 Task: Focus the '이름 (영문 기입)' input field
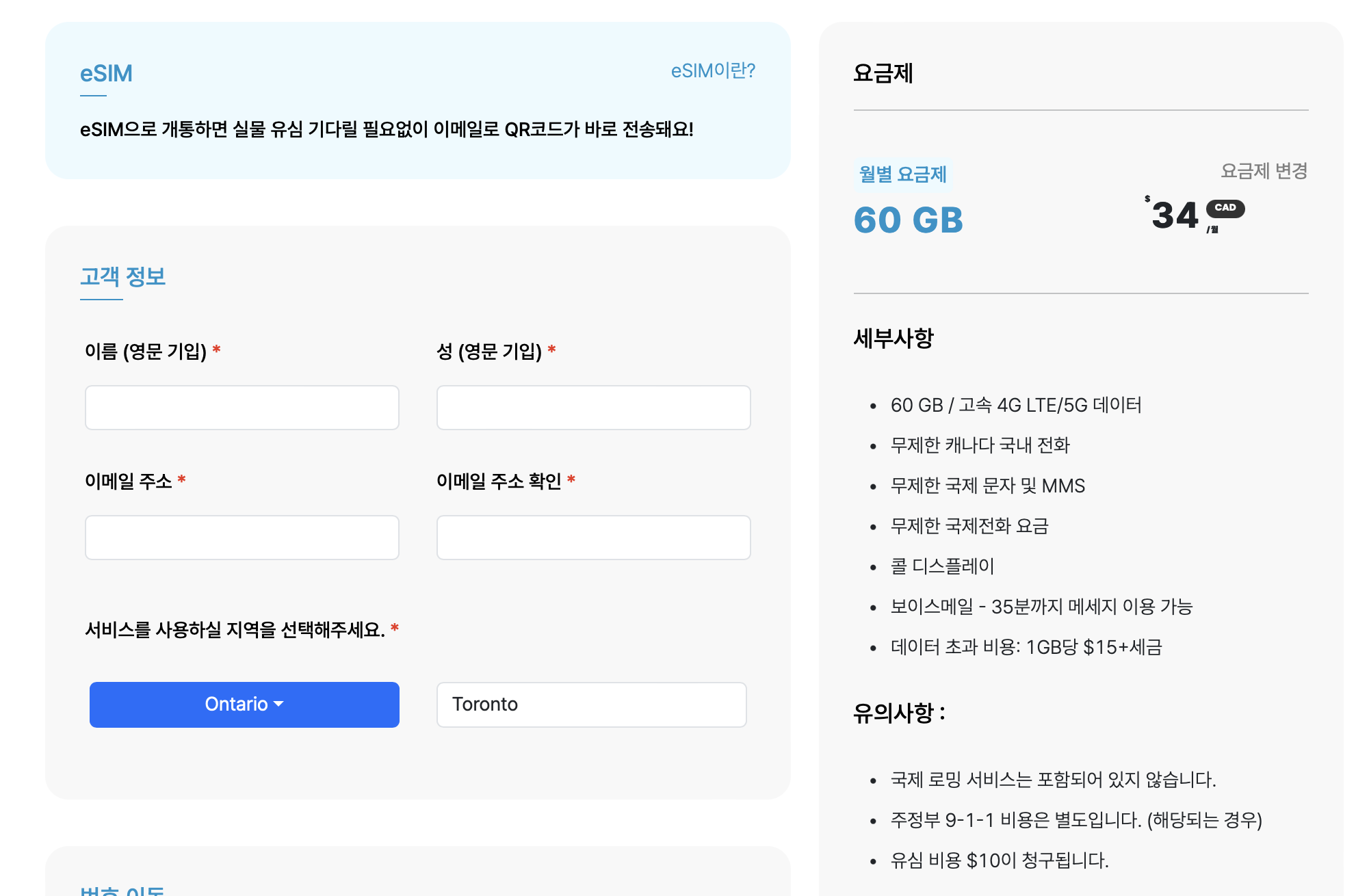tap(242, 408)
